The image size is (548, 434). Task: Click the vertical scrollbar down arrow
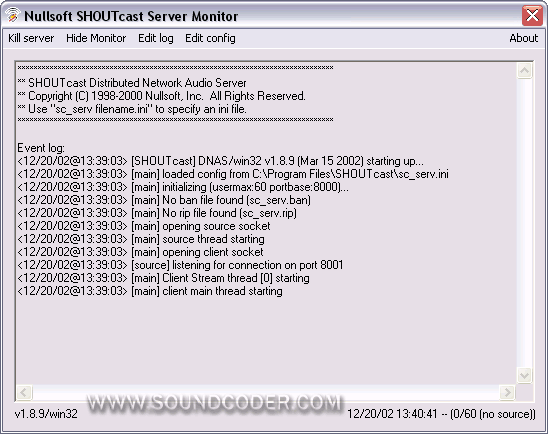coord(524,376)
